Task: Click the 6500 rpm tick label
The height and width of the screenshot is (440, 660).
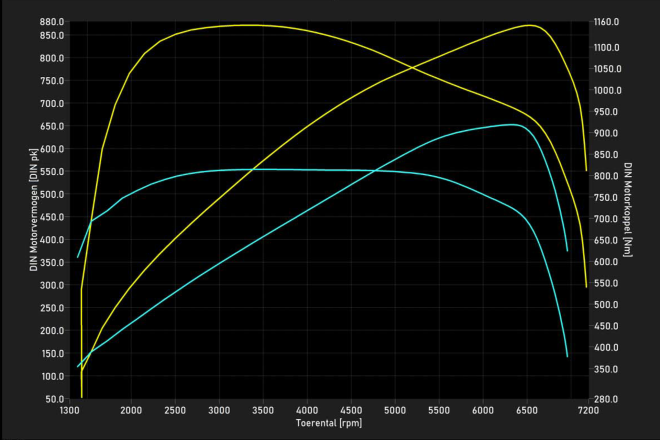Action: point(527,410)
